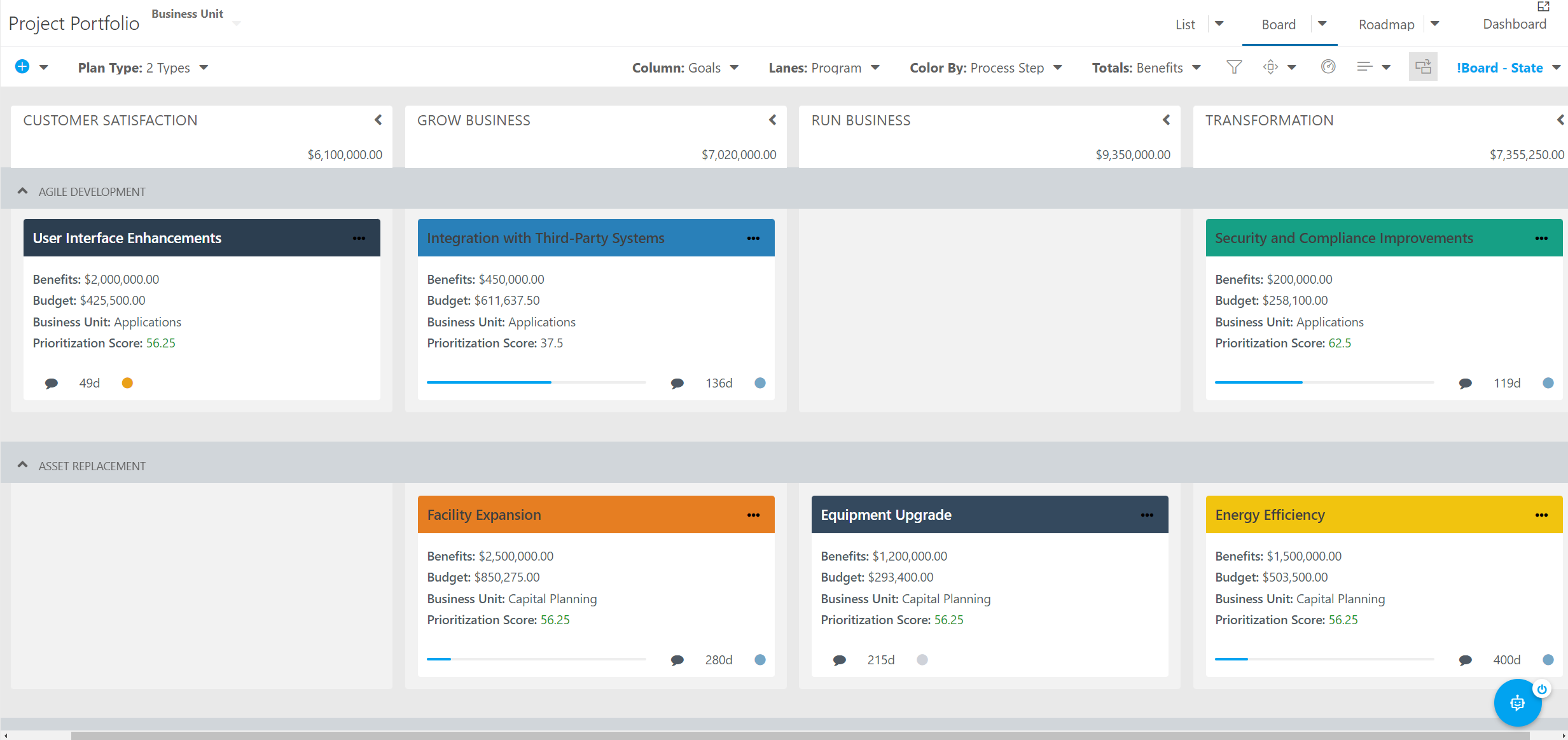Open the !Board - State view dropdown
This screenshot has width=1568, height=740.
tap(1508, 67)
